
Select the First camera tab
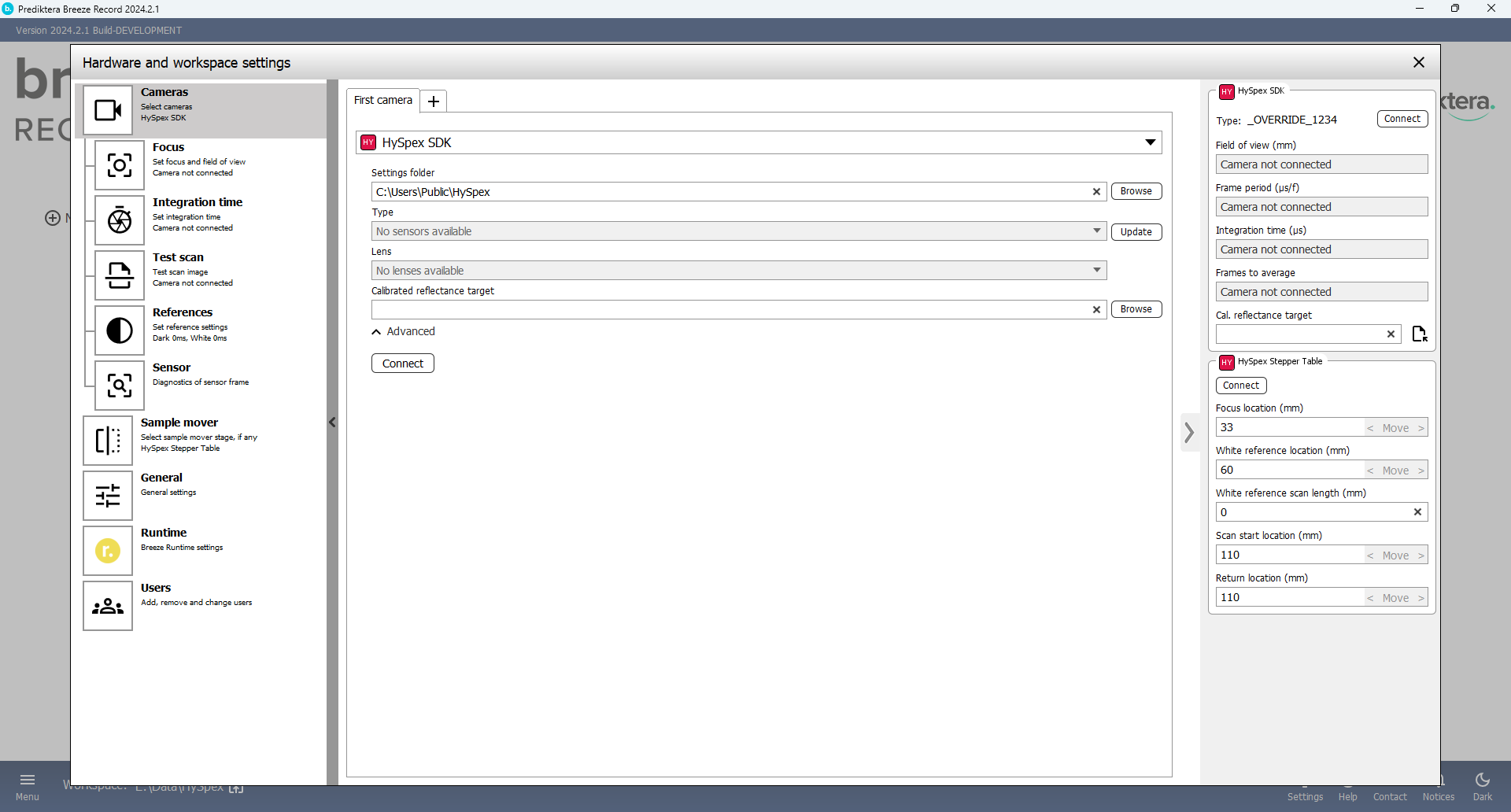coord(382,101)
